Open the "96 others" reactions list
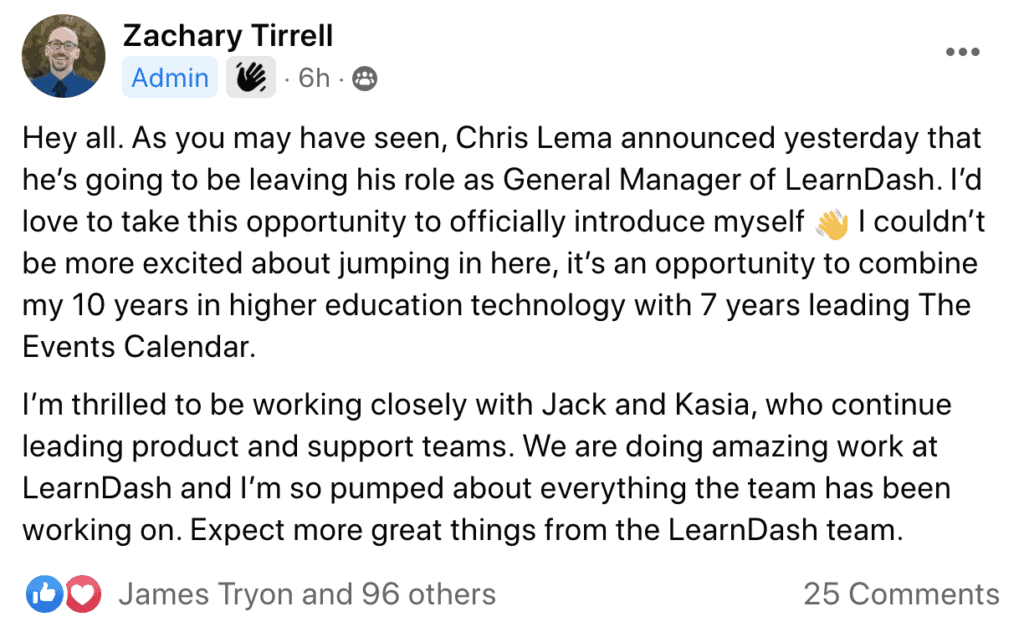Screen dimensions: 1024x632 (x=428, y=594)
